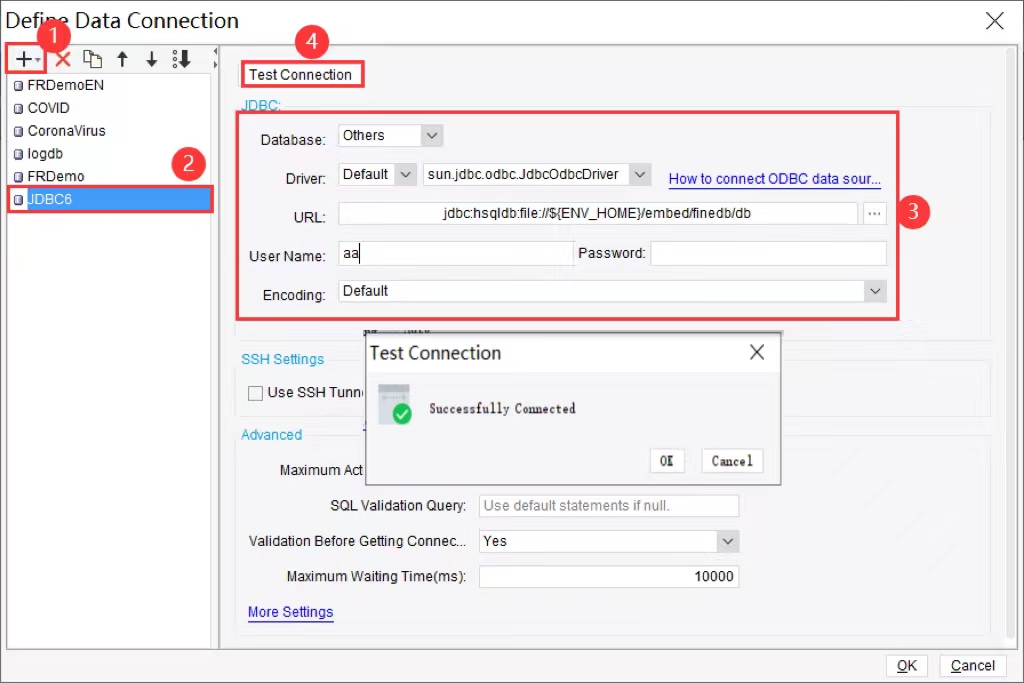Screen dimensions: 1024x683
Task: Open the Database type dropdown
Action: [x=431, y=135]
